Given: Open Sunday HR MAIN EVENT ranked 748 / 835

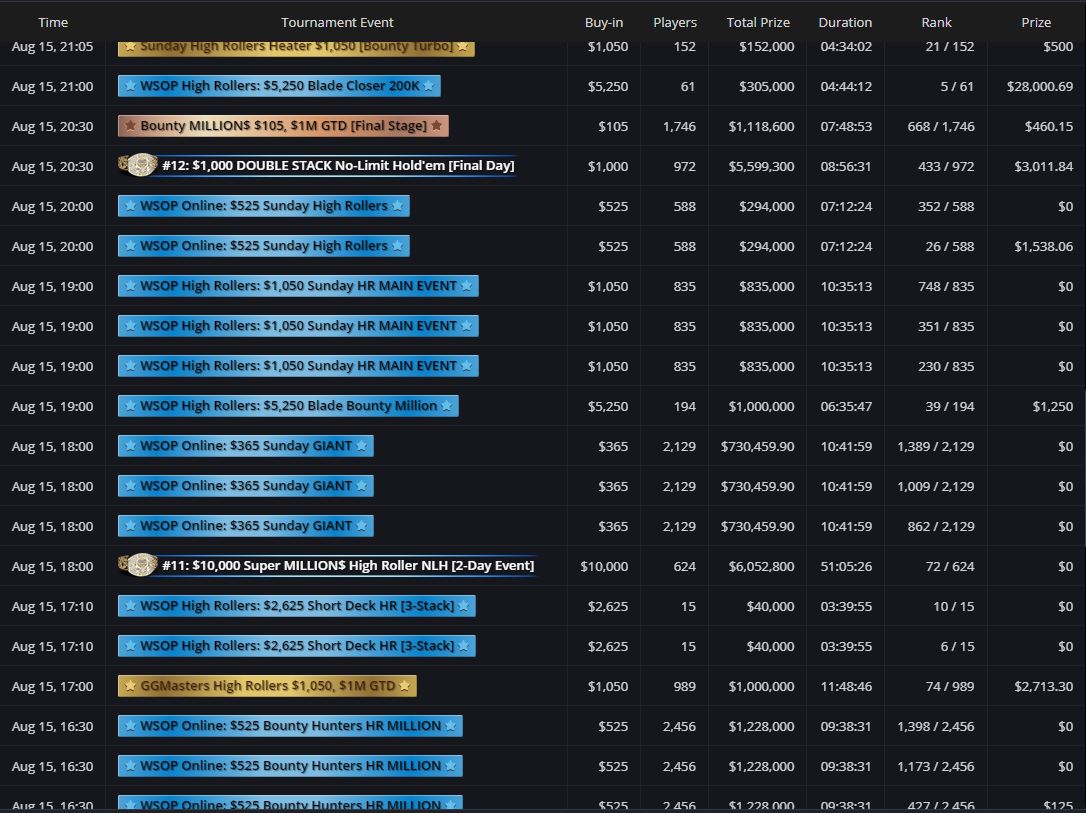Looking at the screenshot, I should 299,286.
